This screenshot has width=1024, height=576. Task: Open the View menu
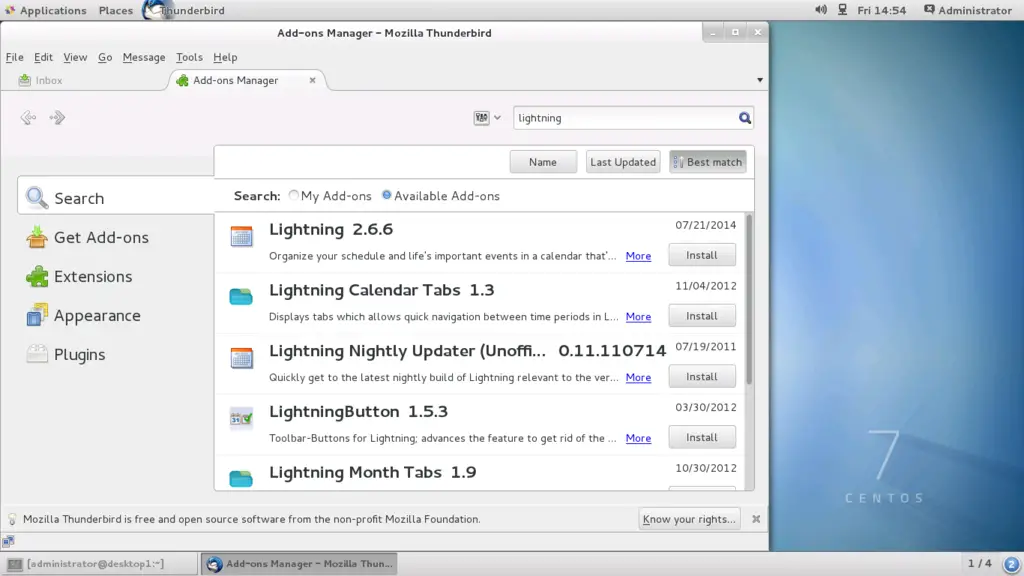(x=75, y=57)
